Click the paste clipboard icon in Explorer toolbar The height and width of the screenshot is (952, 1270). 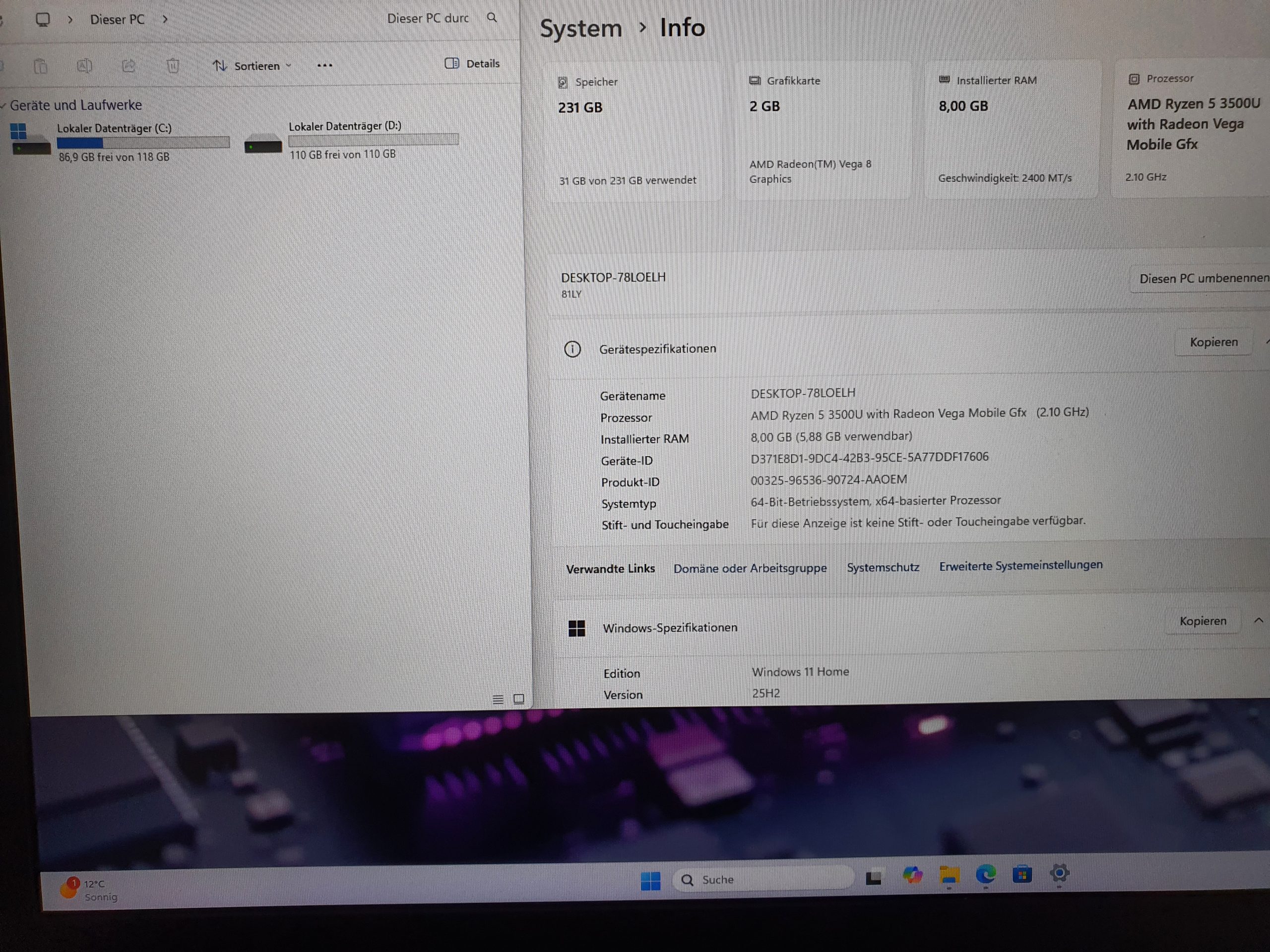[40, 66]
